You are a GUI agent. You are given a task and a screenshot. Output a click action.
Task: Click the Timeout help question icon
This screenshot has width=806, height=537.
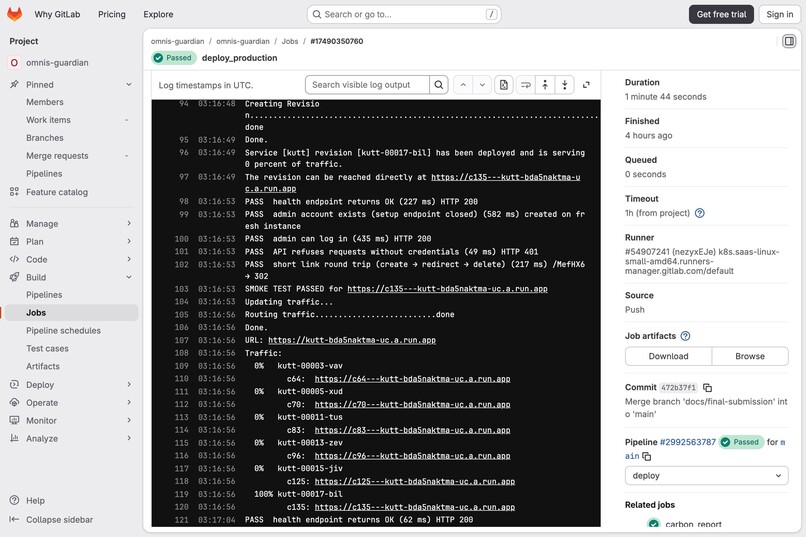pos(700,213)
